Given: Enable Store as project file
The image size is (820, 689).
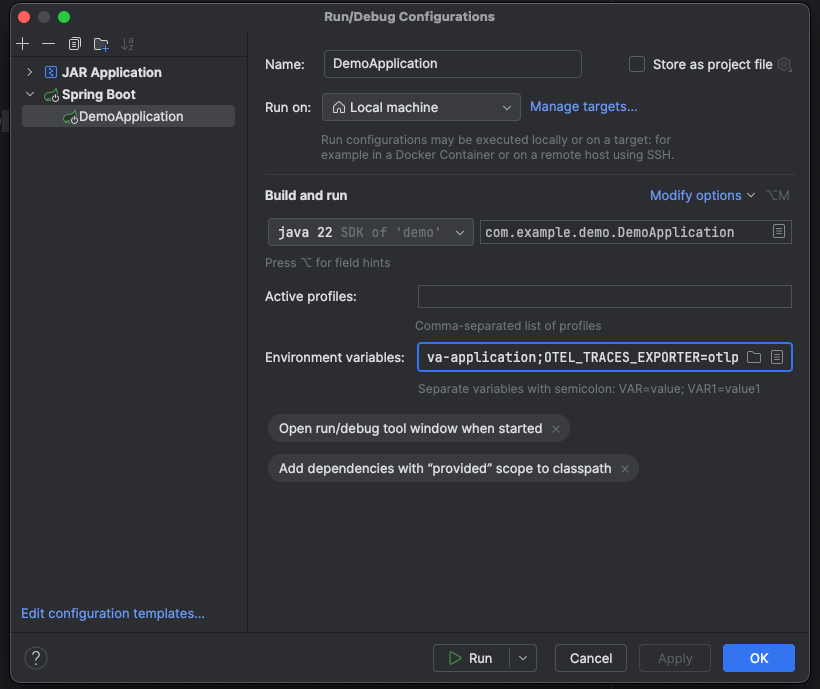Looking at the screenshot, I should (x=637, y=64).
